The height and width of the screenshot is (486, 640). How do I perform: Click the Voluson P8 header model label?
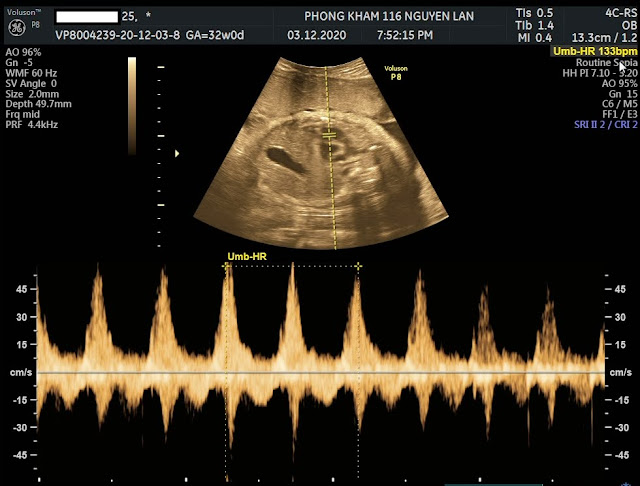click(x=24, y=17)
